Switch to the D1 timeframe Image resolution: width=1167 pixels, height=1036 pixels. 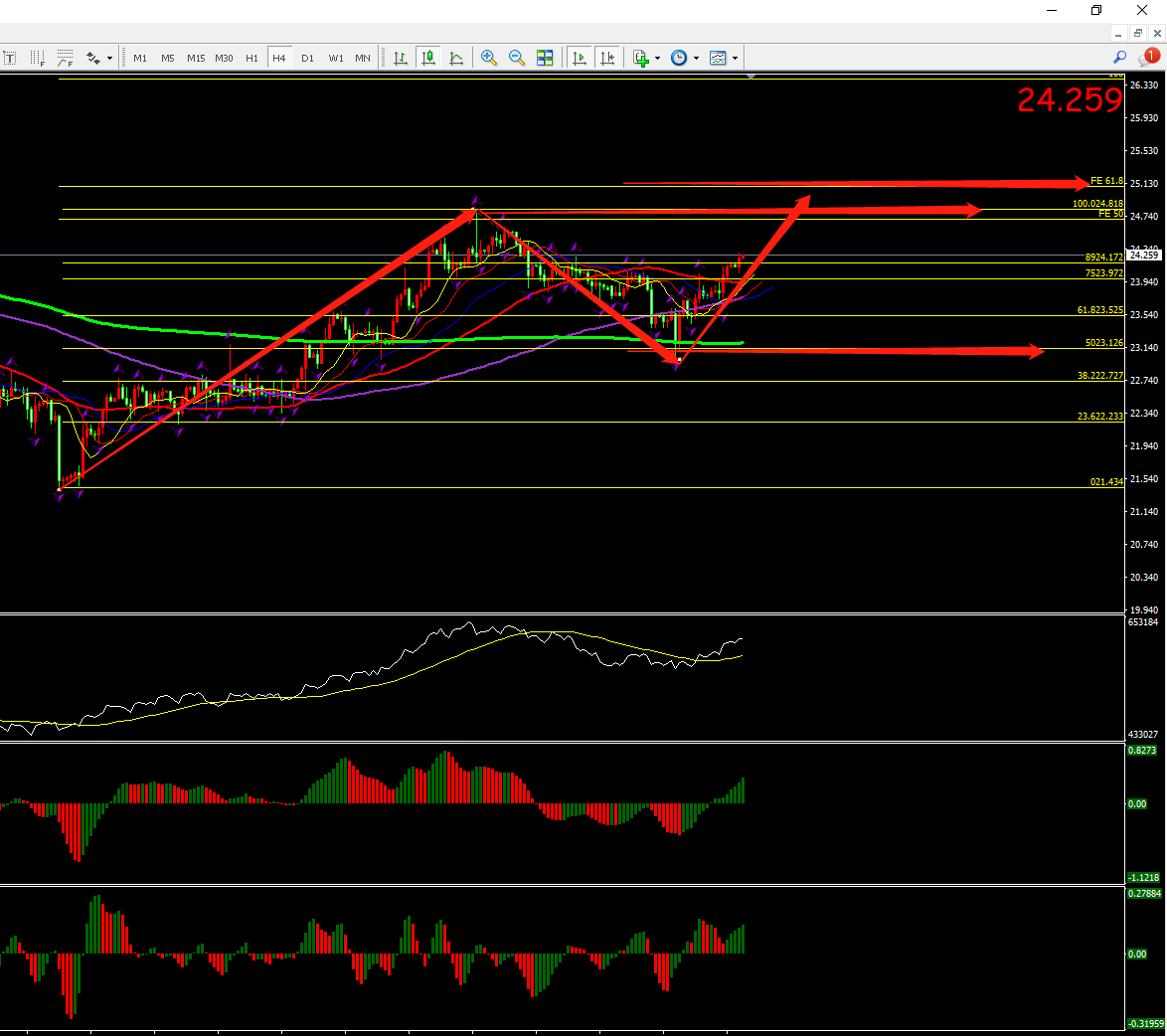point(307,58)
